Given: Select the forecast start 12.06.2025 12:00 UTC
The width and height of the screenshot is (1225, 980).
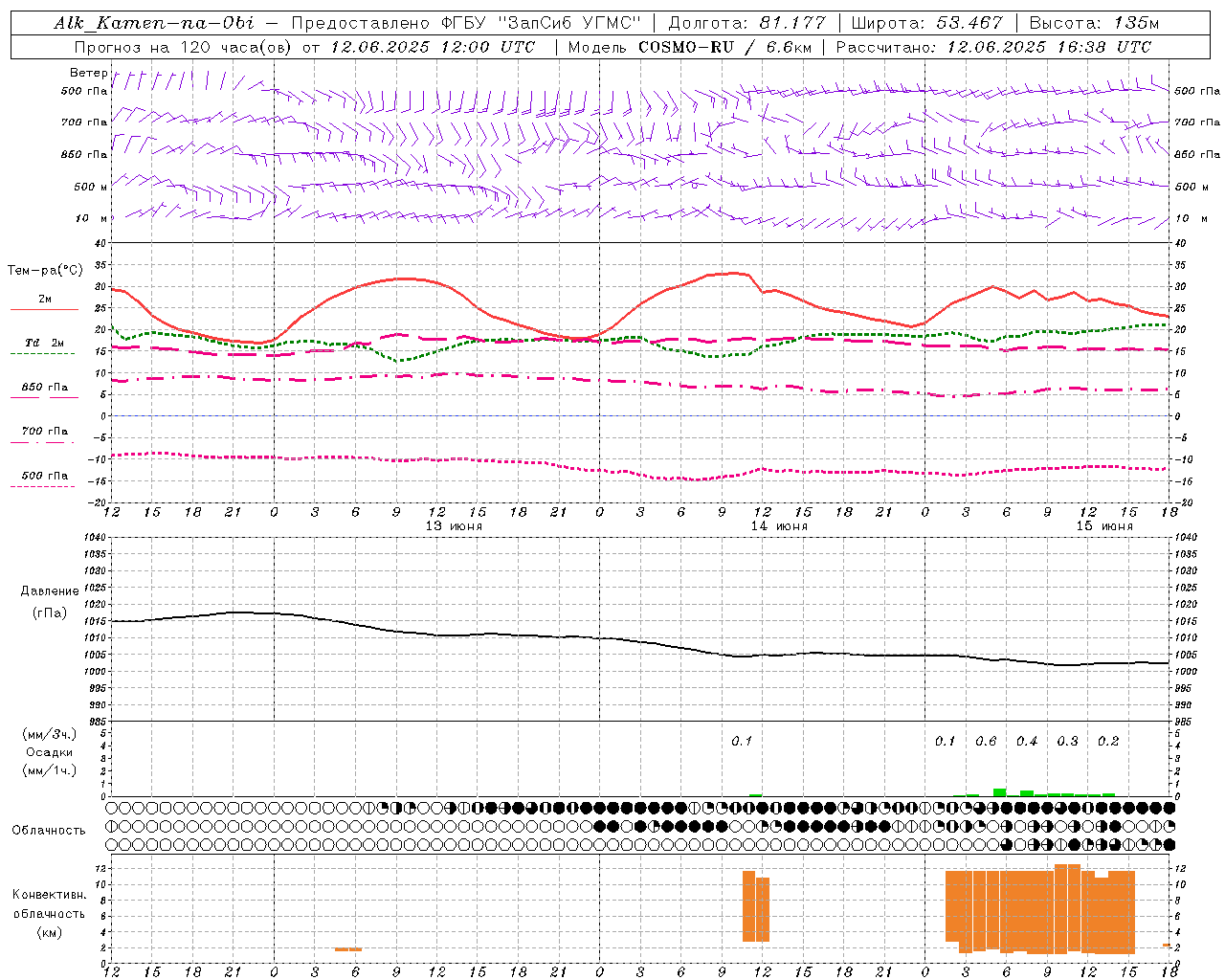Looking at the screenshot, I should (x=433, y=47).
